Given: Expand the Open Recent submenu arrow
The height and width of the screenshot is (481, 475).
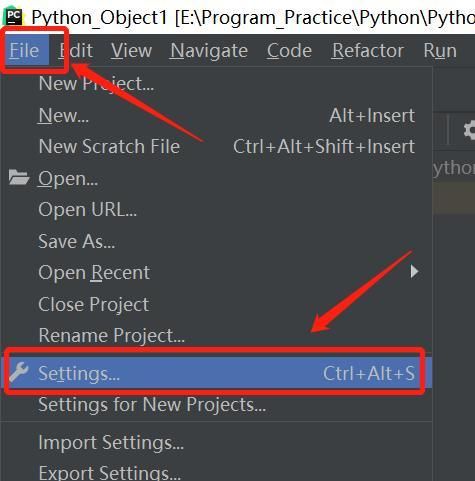Looking at the screenshot, I should point(414,272).
